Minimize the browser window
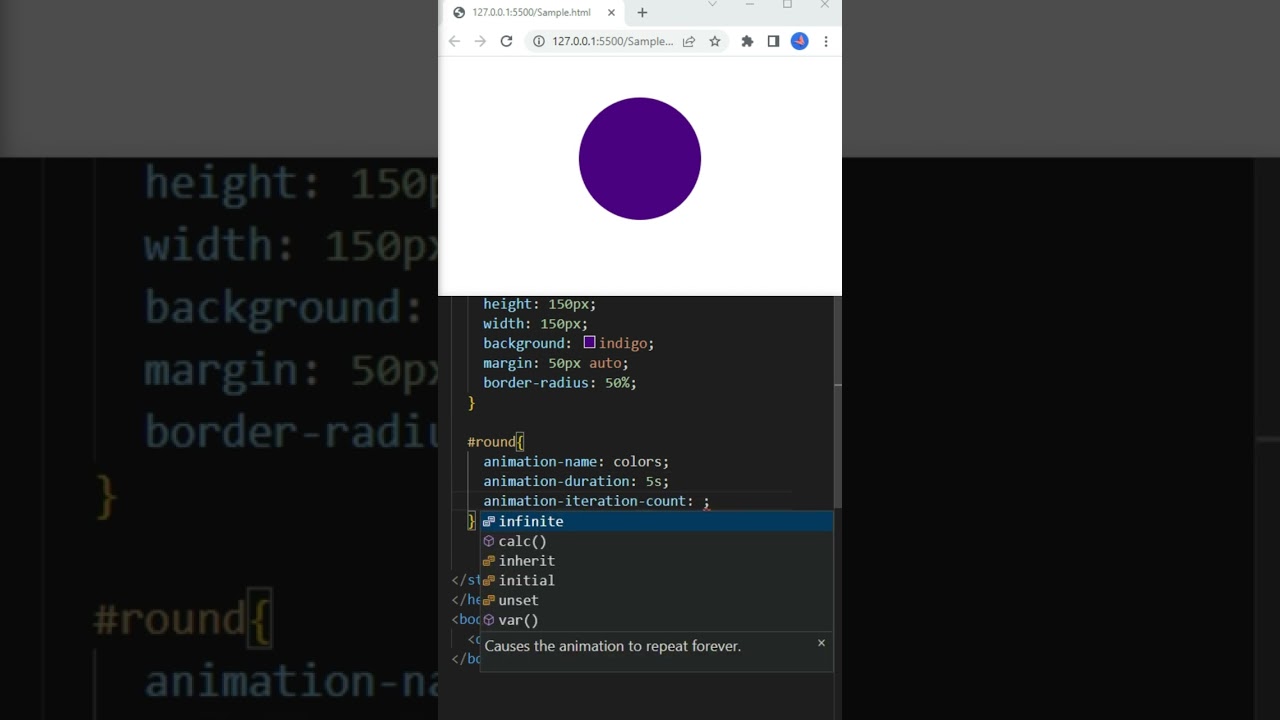The image size is (1280, 720). click(x=749, y=4)
